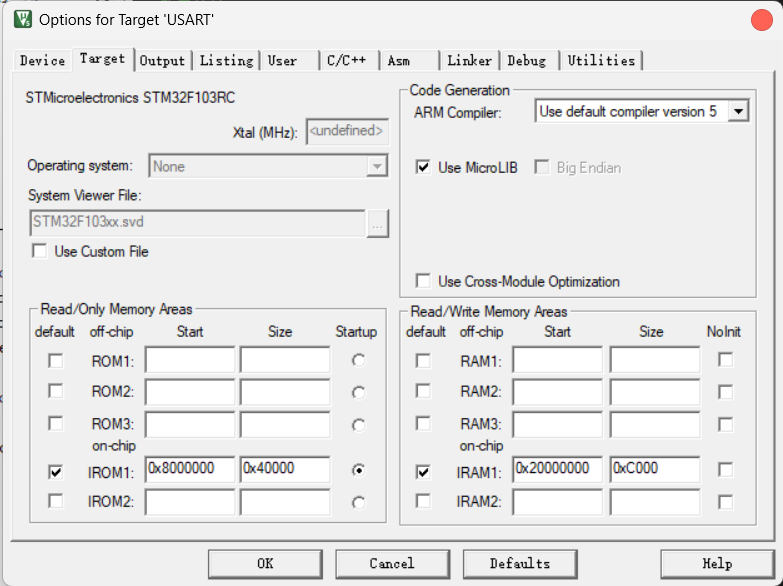The height and width of the screenshot is (586, 783).
Task: Open the Debug tab
Action: pos(529,61)
